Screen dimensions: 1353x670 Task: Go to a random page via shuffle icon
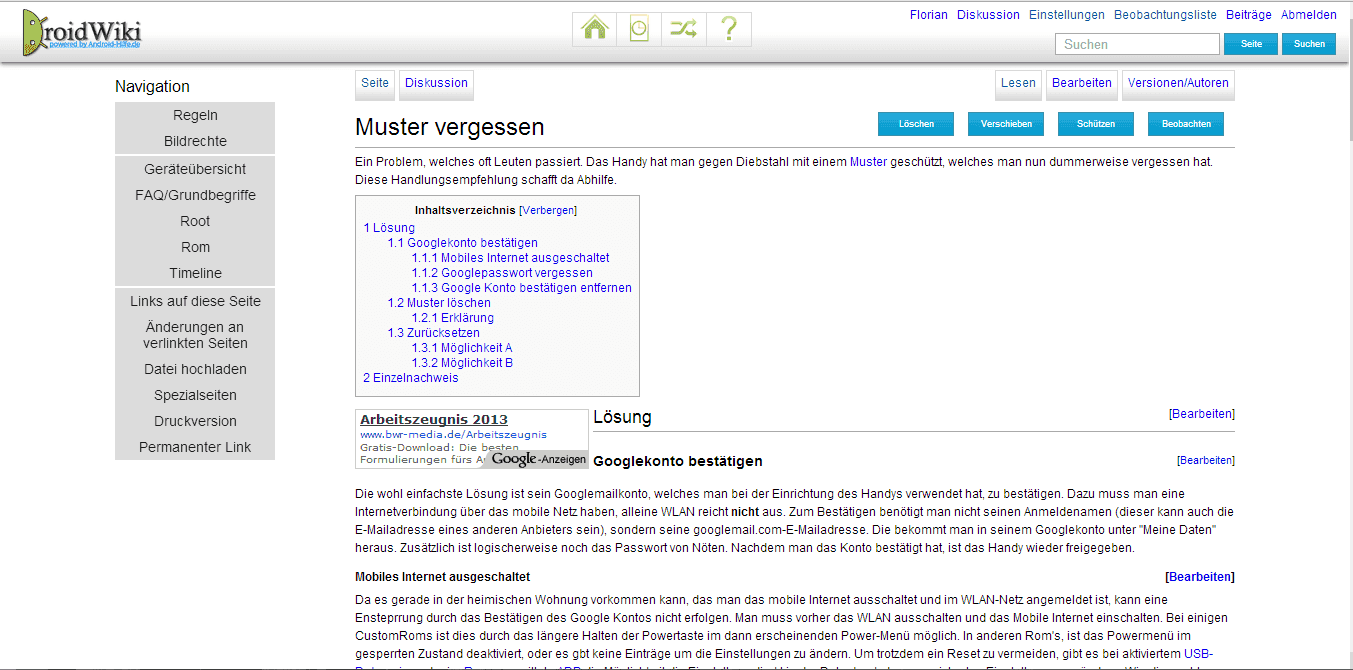coord(683,29)
